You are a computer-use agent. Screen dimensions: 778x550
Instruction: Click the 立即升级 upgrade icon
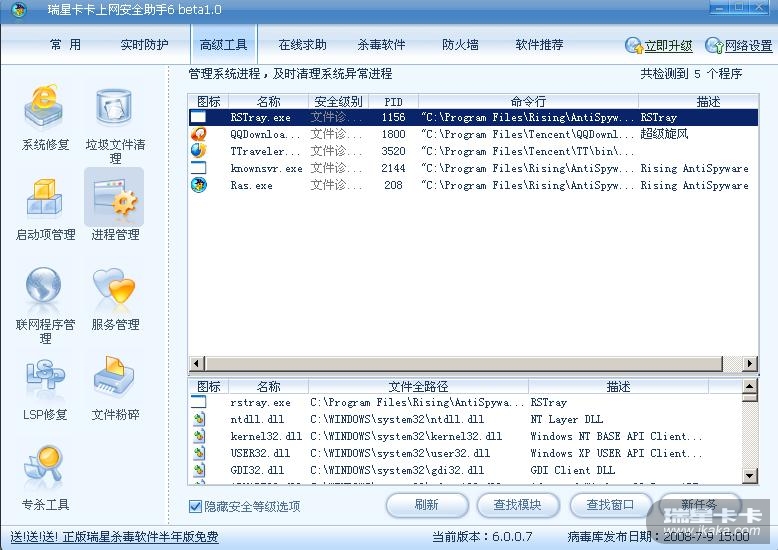pos(634,45)
